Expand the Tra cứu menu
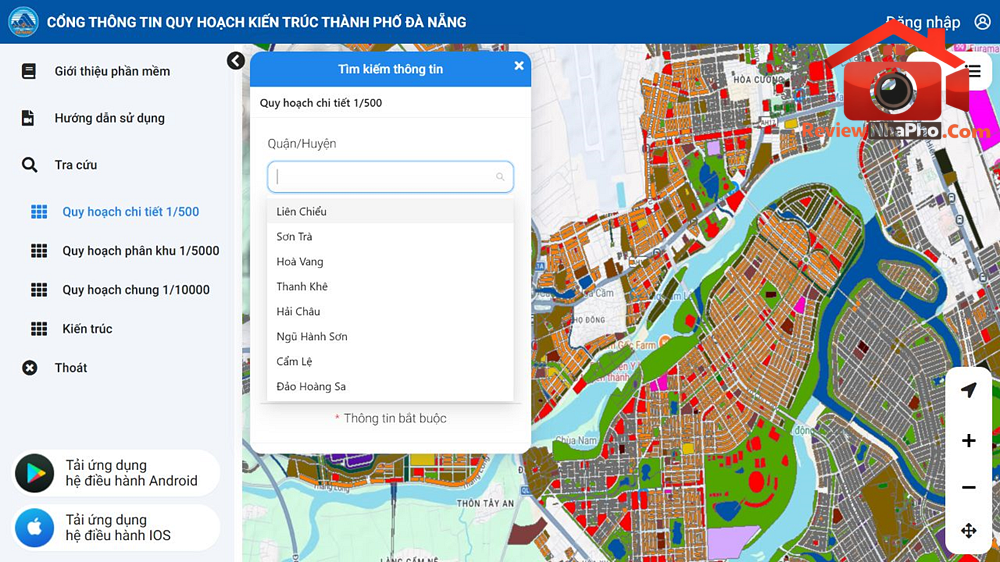1000x562 pixels. (x=76, y=165)
